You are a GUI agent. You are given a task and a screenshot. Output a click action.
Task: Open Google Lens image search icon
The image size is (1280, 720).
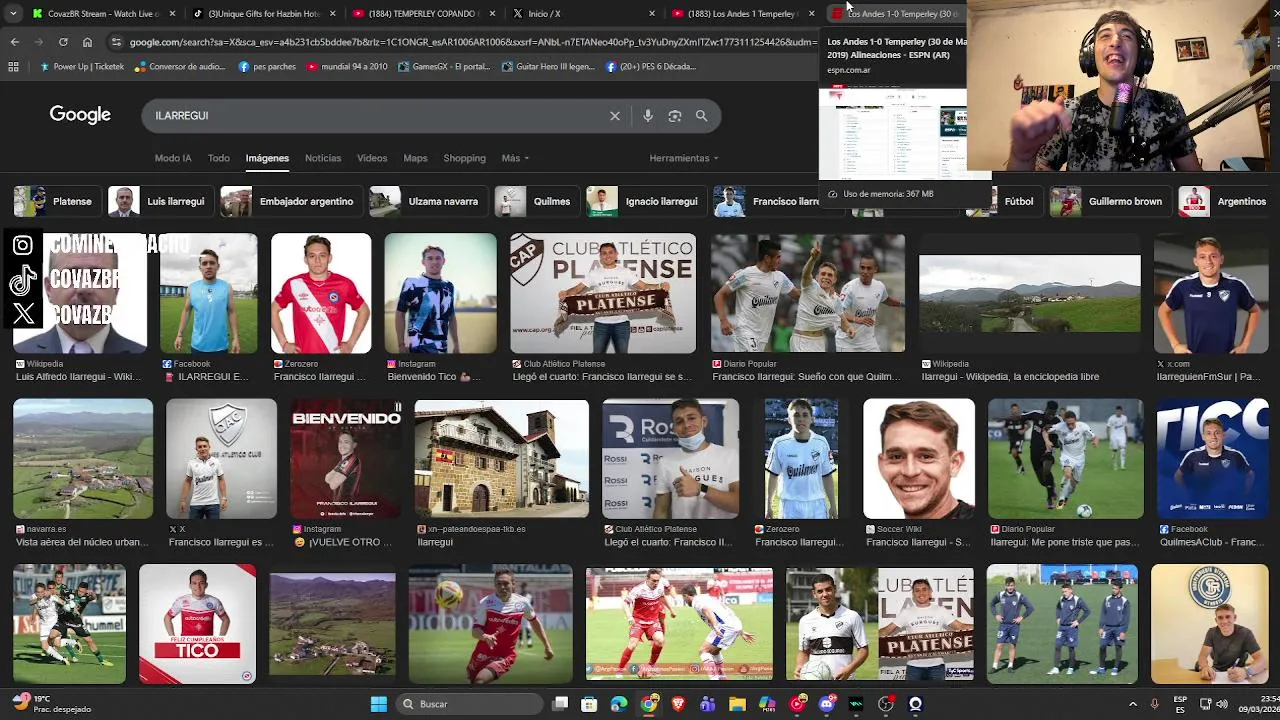click(x=675, y=116)
